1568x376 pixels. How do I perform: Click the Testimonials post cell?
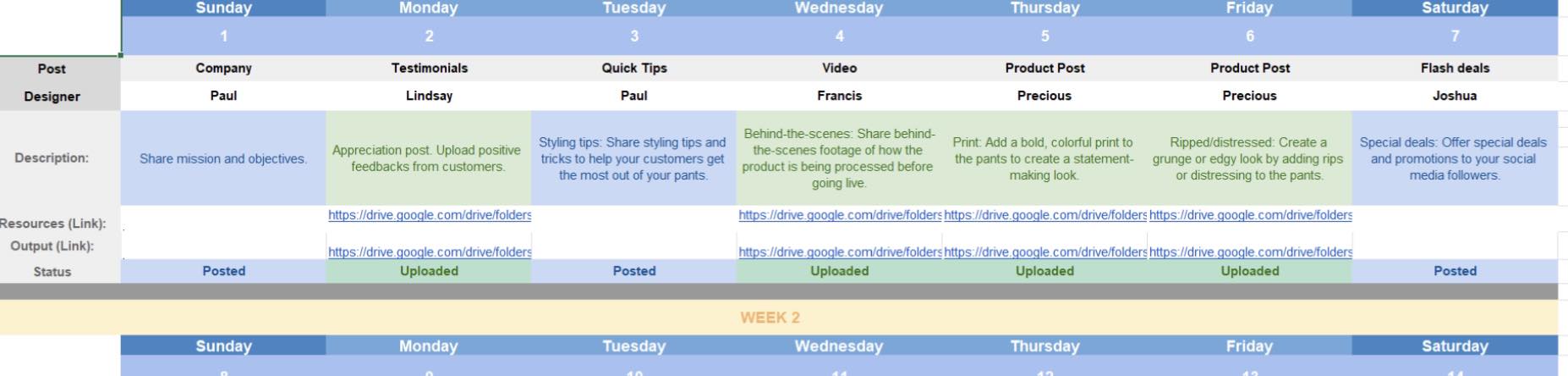click(x=429, y=68)
